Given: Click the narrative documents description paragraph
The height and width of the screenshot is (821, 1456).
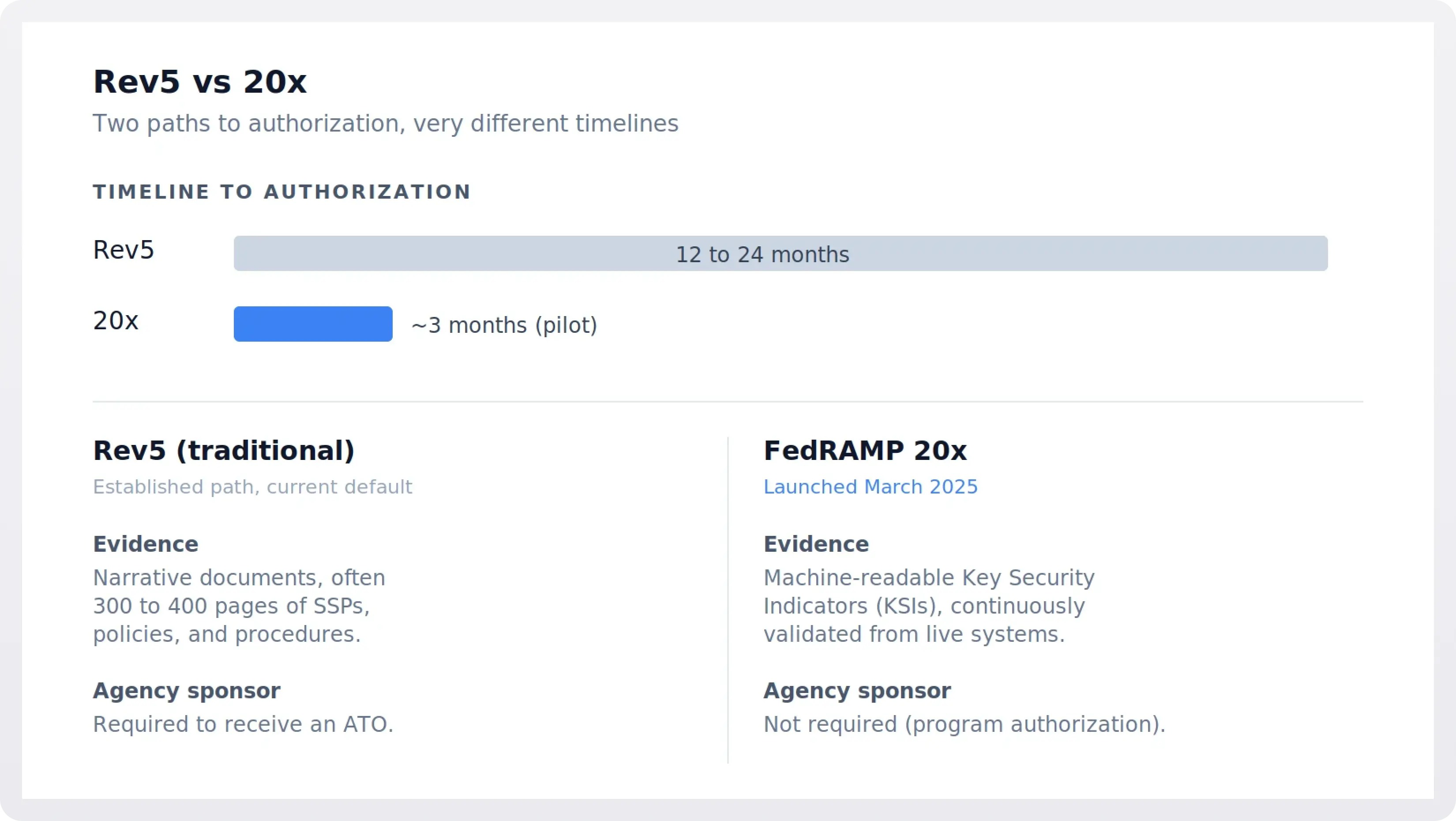Looking at the screenshot, I should click(239, 606).
